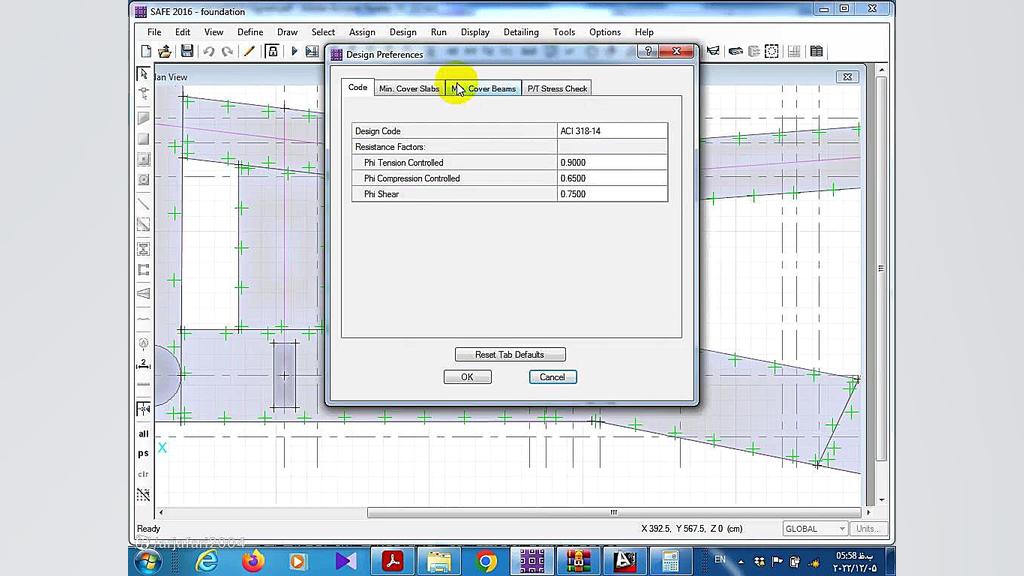1024x576 pixels.
Task: Open the Options menu
Action: point(605,32)
